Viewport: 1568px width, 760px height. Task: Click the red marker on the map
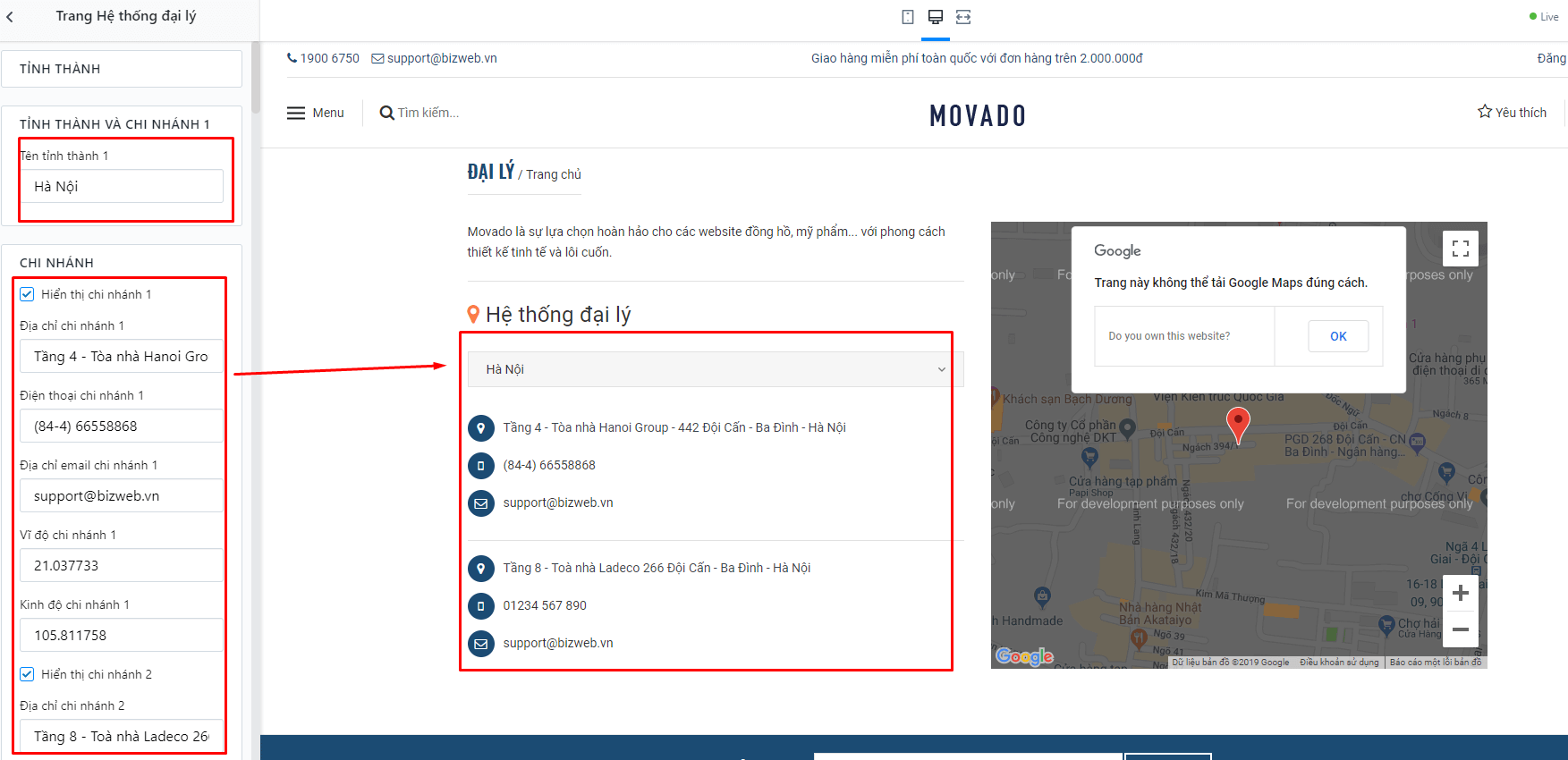[1238, 424]
